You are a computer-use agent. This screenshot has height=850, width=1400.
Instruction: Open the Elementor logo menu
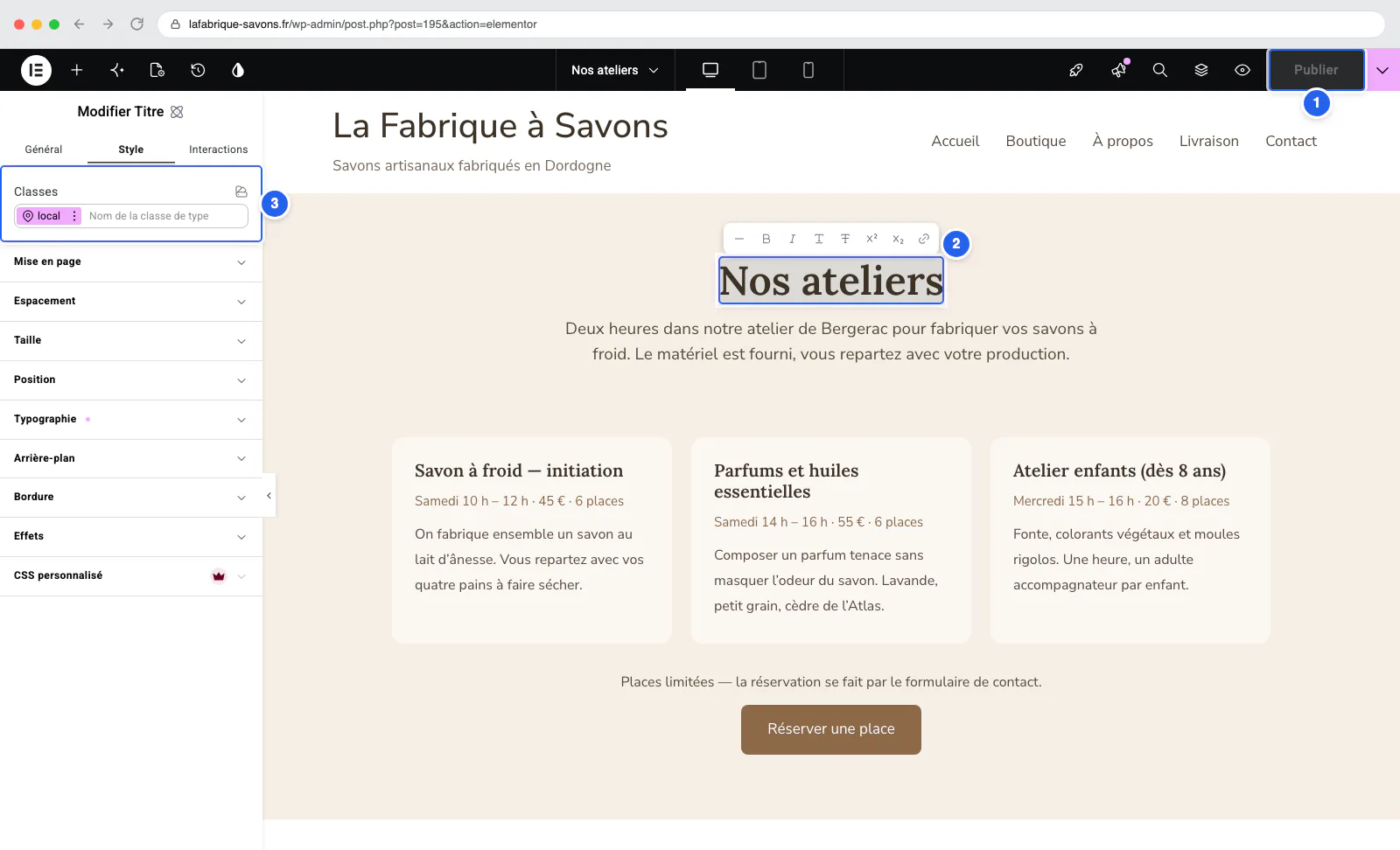36,70
